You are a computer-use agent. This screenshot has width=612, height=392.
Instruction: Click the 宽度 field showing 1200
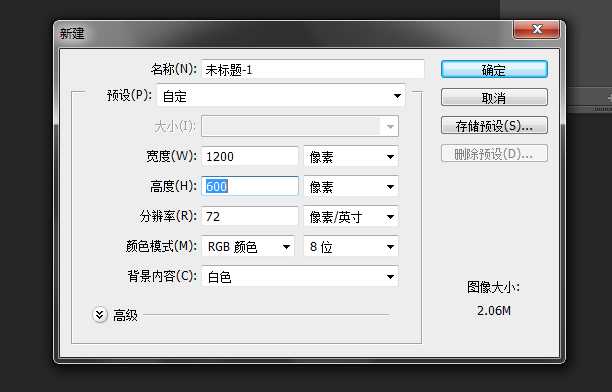click(250, 156)
